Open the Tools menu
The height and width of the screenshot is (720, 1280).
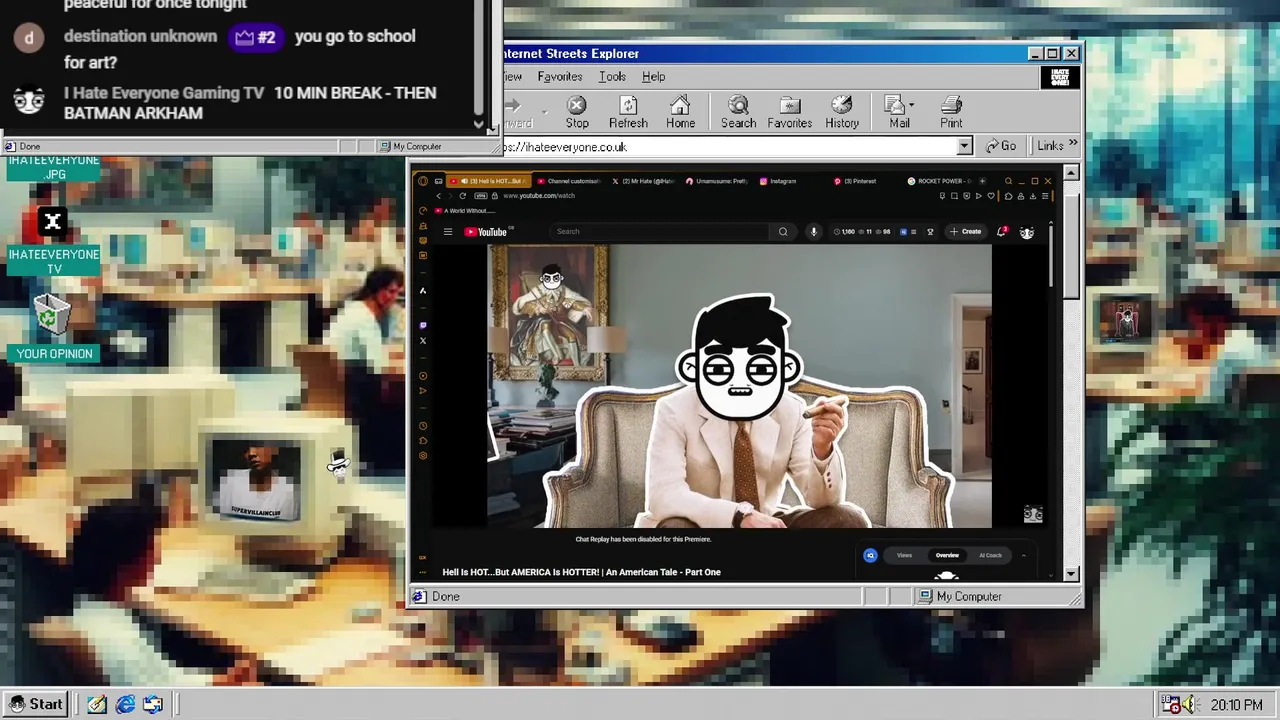coord(612,77)
